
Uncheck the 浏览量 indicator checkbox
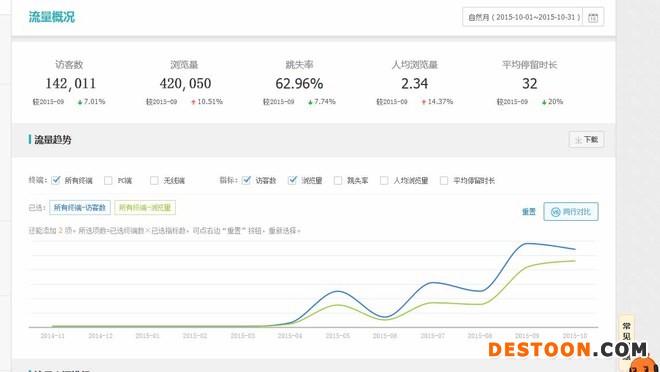(292, 181)
